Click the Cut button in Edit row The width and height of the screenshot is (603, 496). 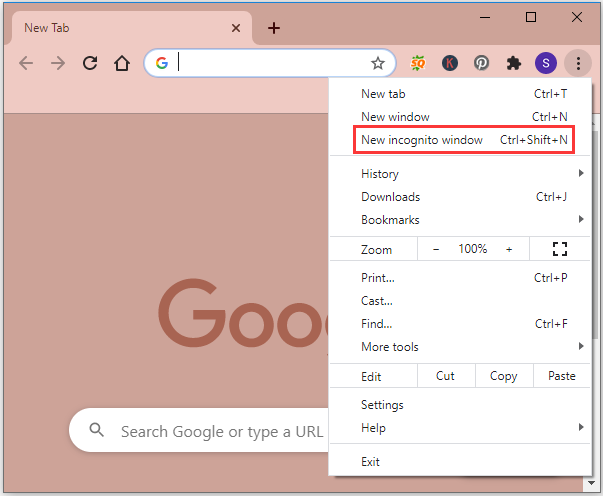(x=446, y=376)
